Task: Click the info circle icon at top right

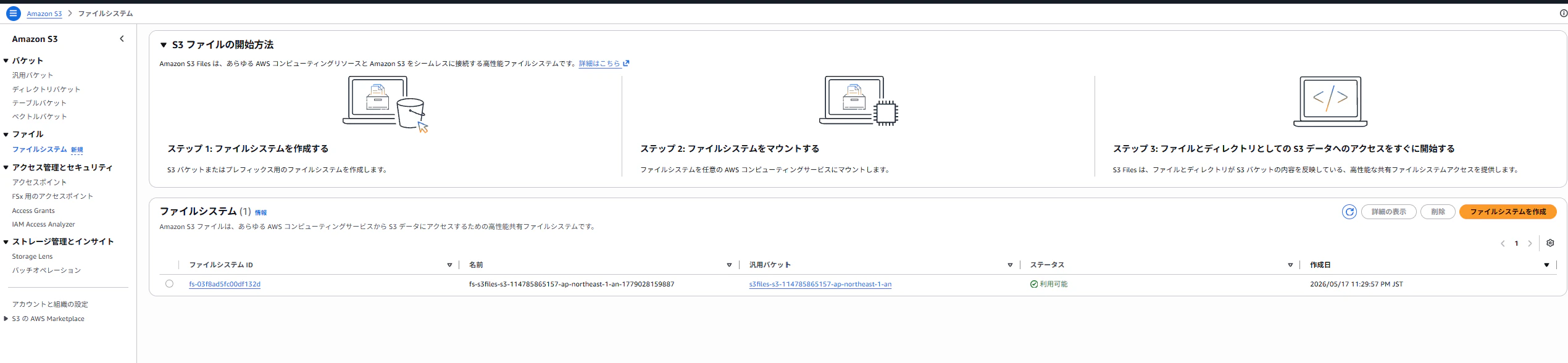Action: click(x=1563, y=13)
